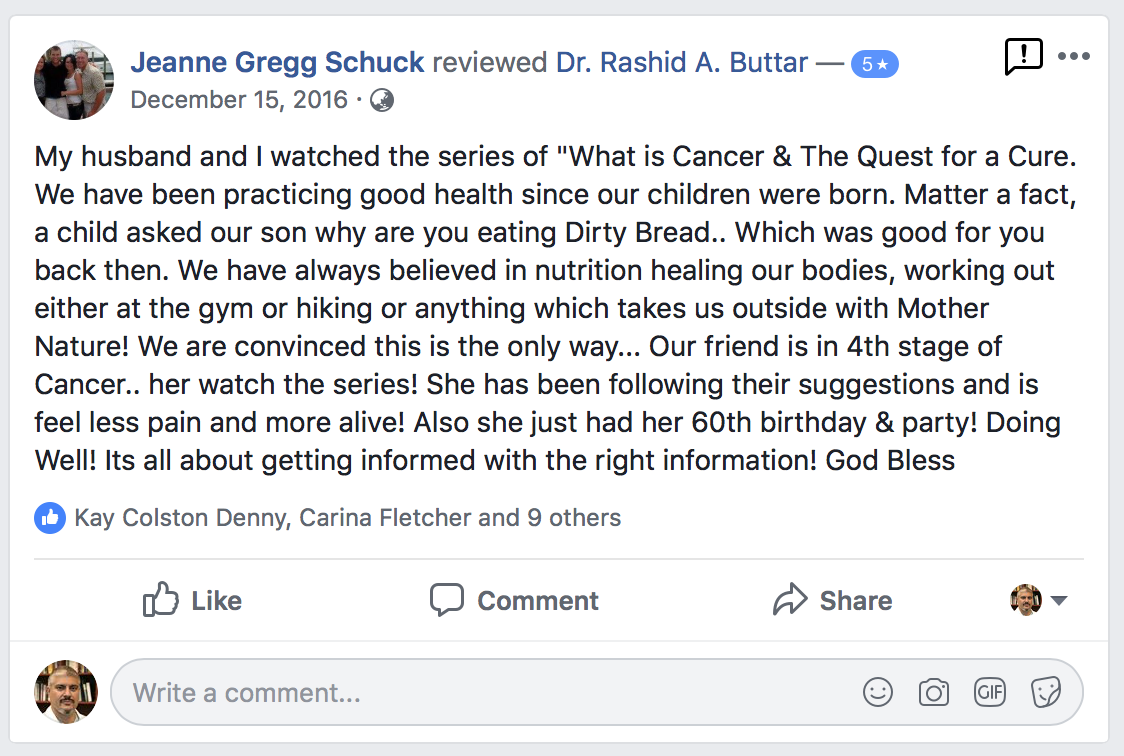Like this review post
The height and width of the screenshot is (756, 1124).
click(192, 600)
